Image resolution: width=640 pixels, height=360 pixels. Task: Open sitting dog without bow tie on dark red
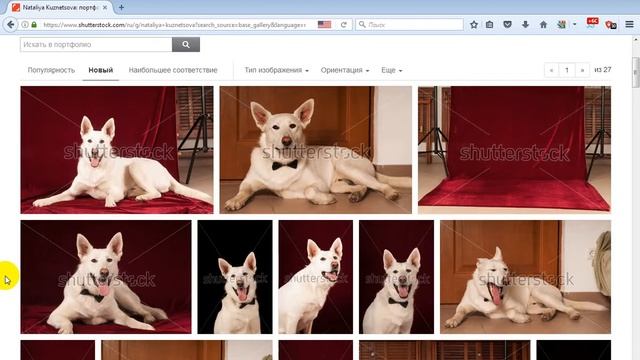coord(316,277)
